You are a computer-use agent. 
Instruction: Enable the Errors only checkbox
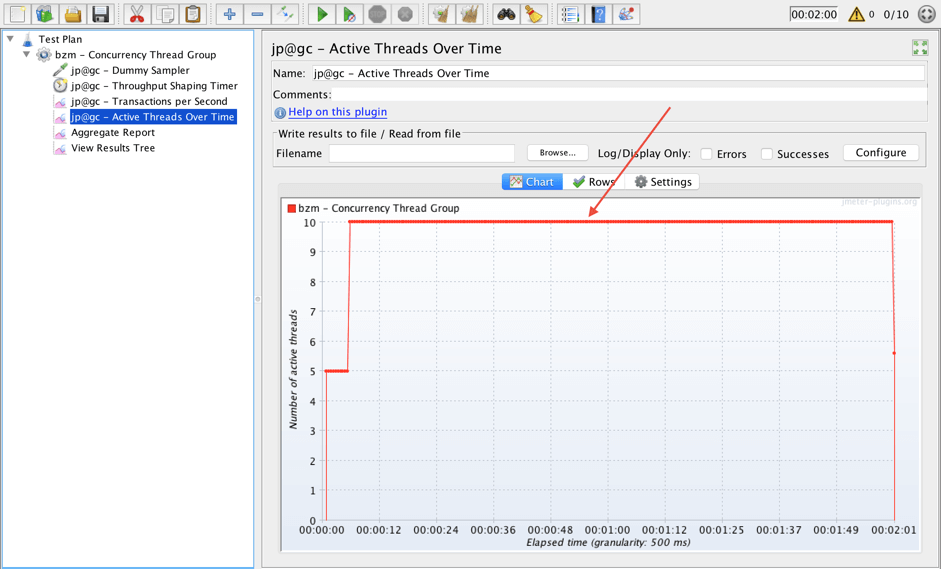pos(706,154)
